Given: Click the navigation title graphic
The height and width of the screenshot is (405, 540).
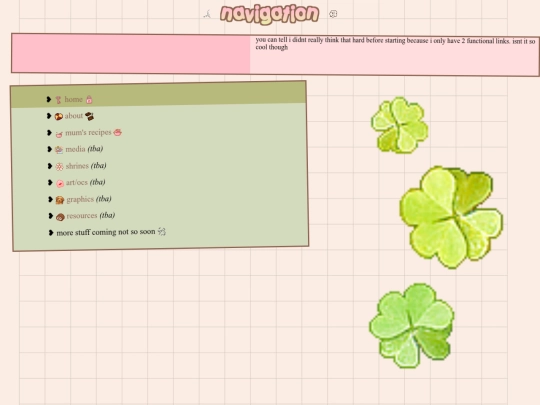Looking at the screenshot, I should (270, 14).
